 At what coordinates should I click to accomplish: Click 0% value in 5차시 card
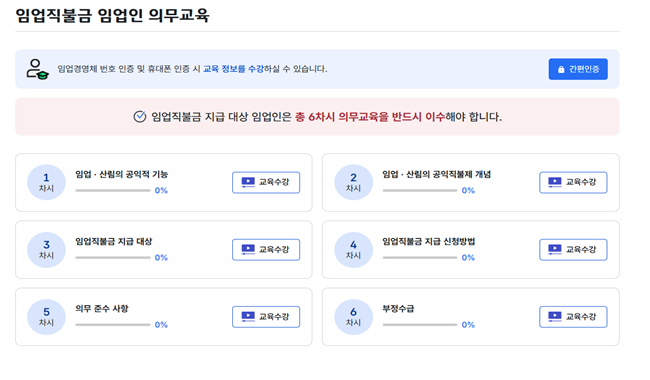(161, 325)
